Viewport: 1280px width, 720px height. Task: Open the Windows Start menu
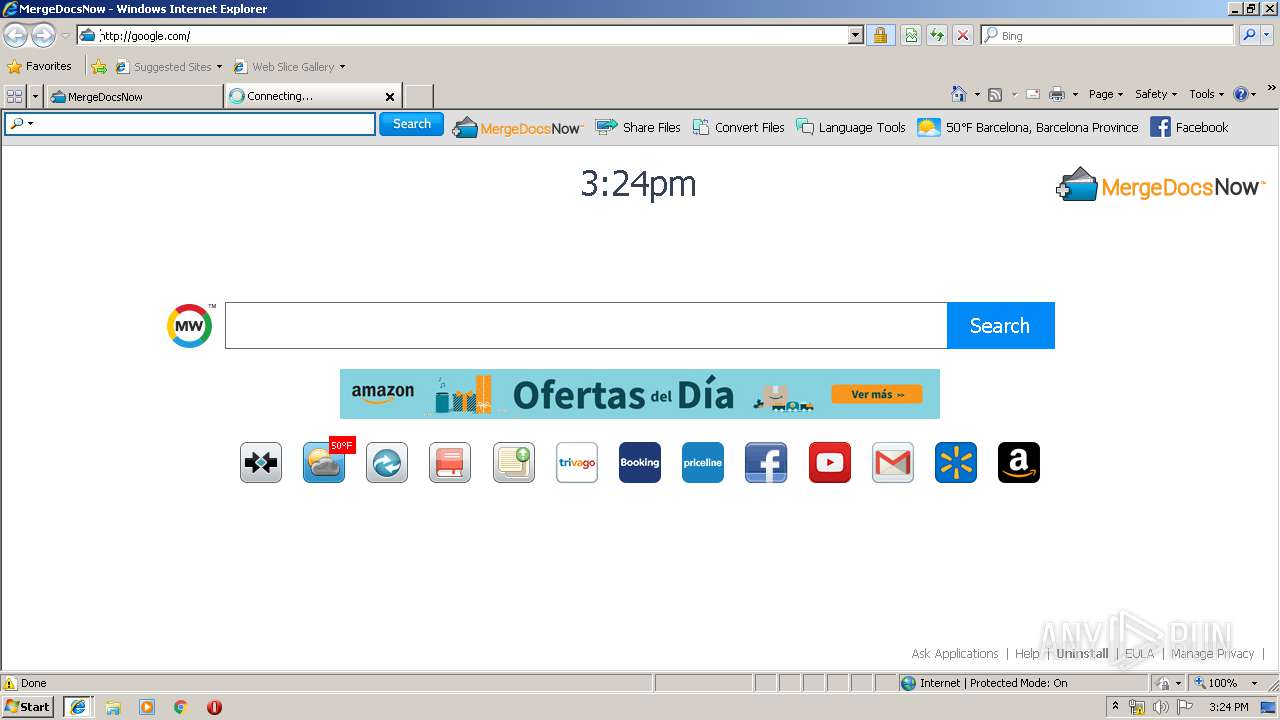[28, 707]
